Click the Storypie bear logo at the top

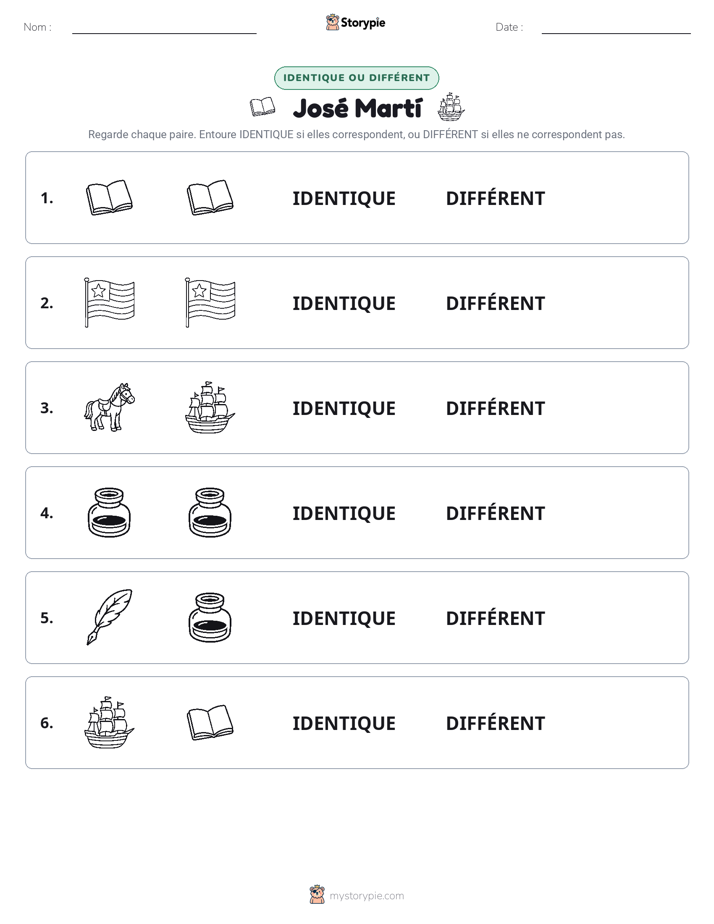[332, 22]
